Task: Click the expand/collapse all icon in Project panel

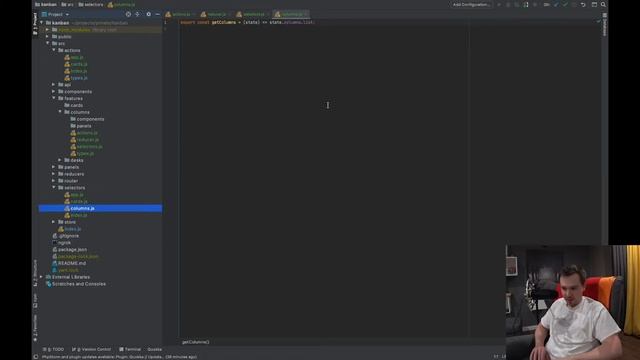Action: pos(137,14)
